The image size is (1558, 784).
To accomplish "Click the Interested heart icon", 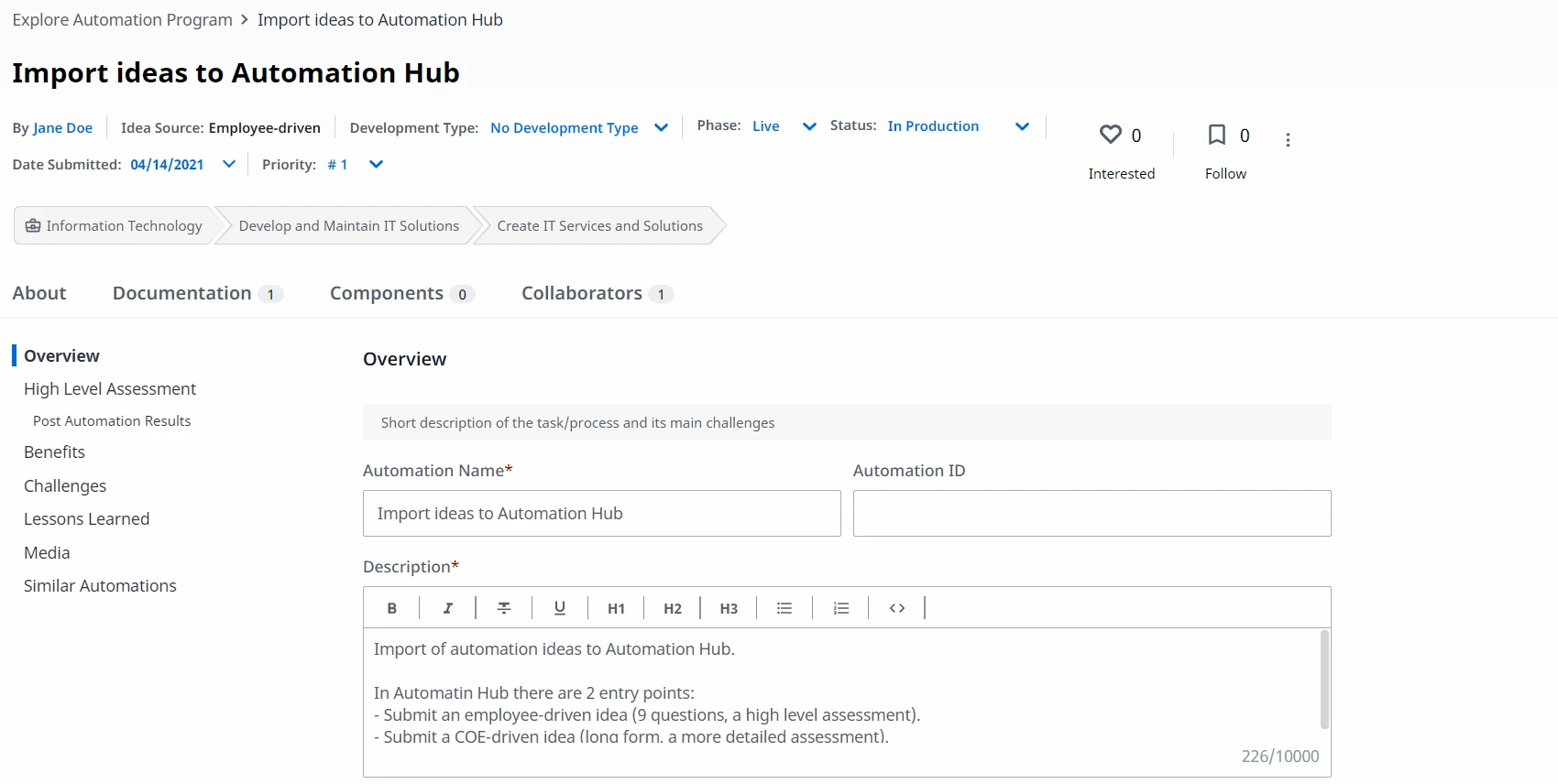I will tap(1110, 135).
